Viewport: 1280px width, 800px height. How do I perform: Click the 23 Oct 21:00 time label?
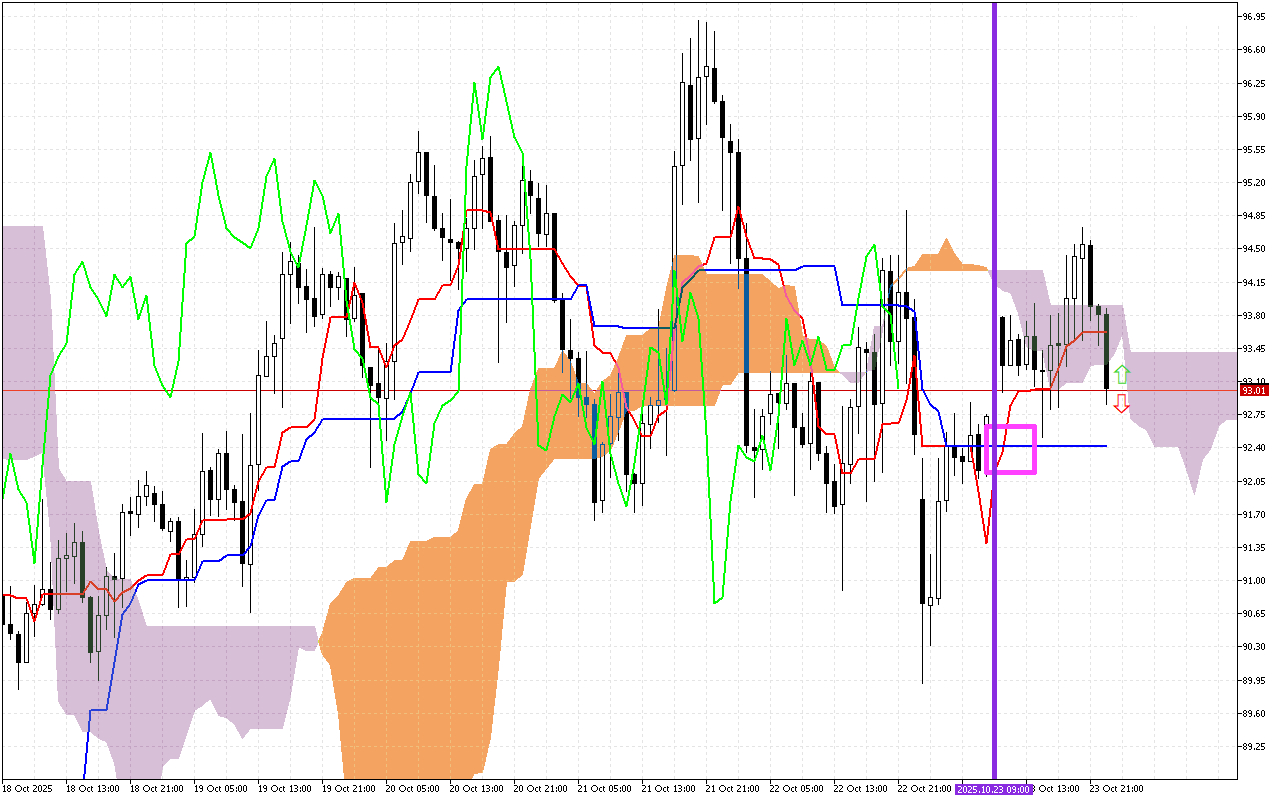pos(1116,789)
